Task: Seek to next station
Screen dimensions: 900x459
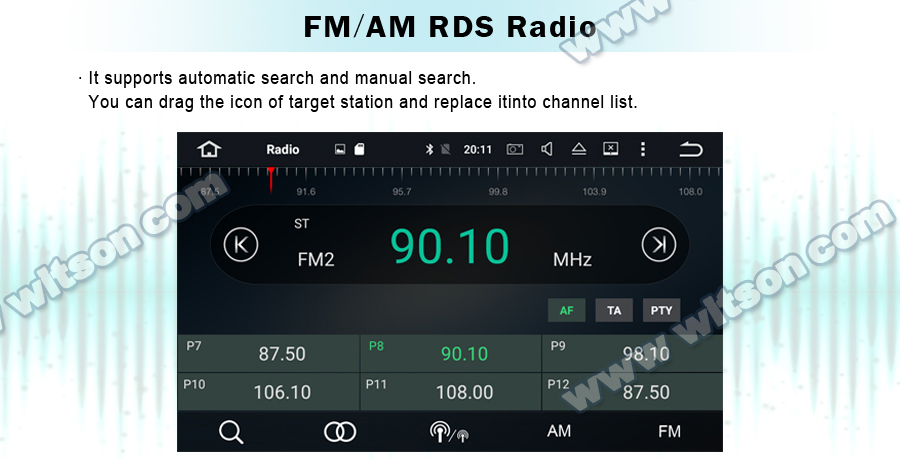Action: point(659,245)
